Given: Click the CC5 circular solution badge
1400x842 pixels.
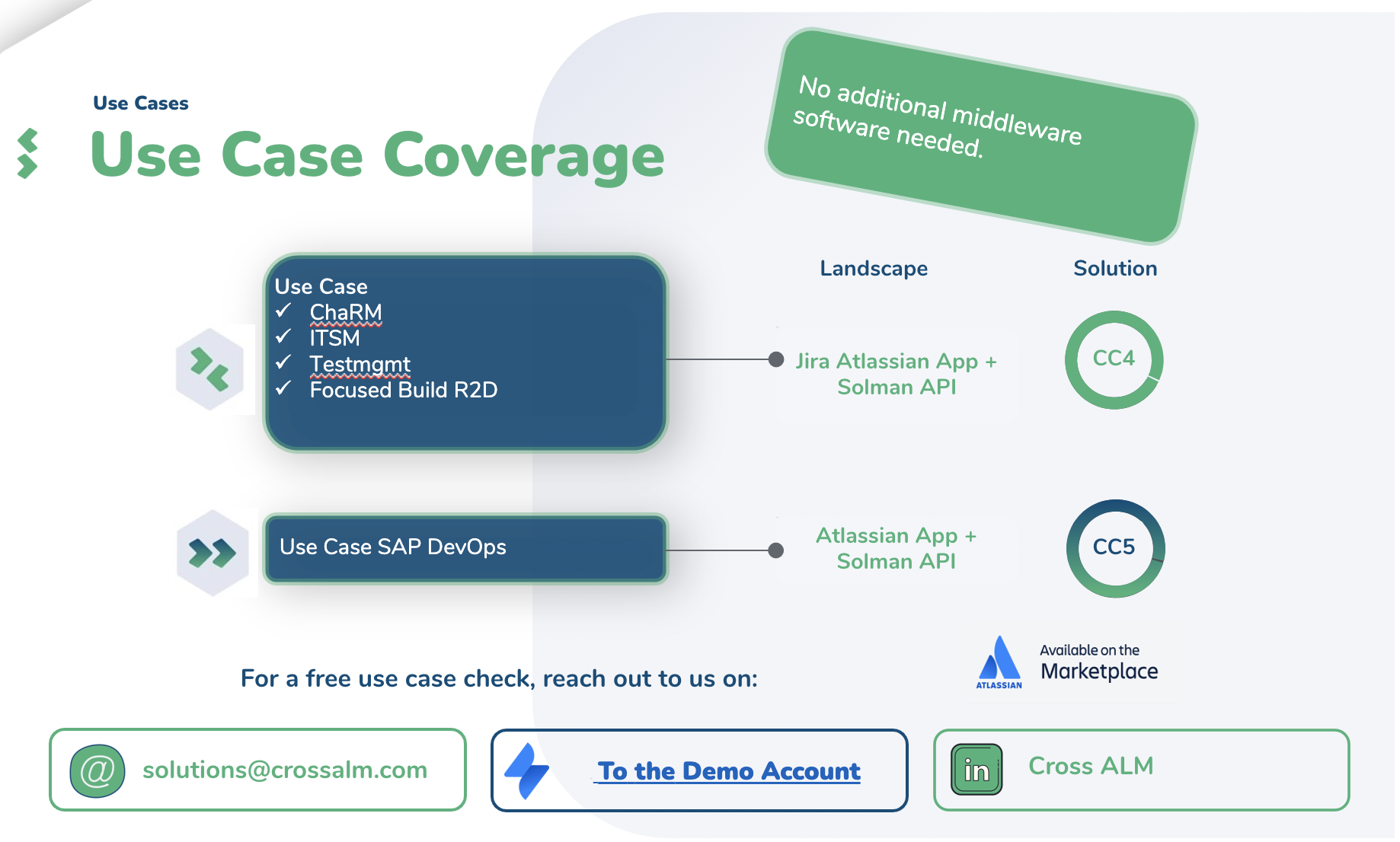Looking at the screenshot, I should click(1114, 547).
